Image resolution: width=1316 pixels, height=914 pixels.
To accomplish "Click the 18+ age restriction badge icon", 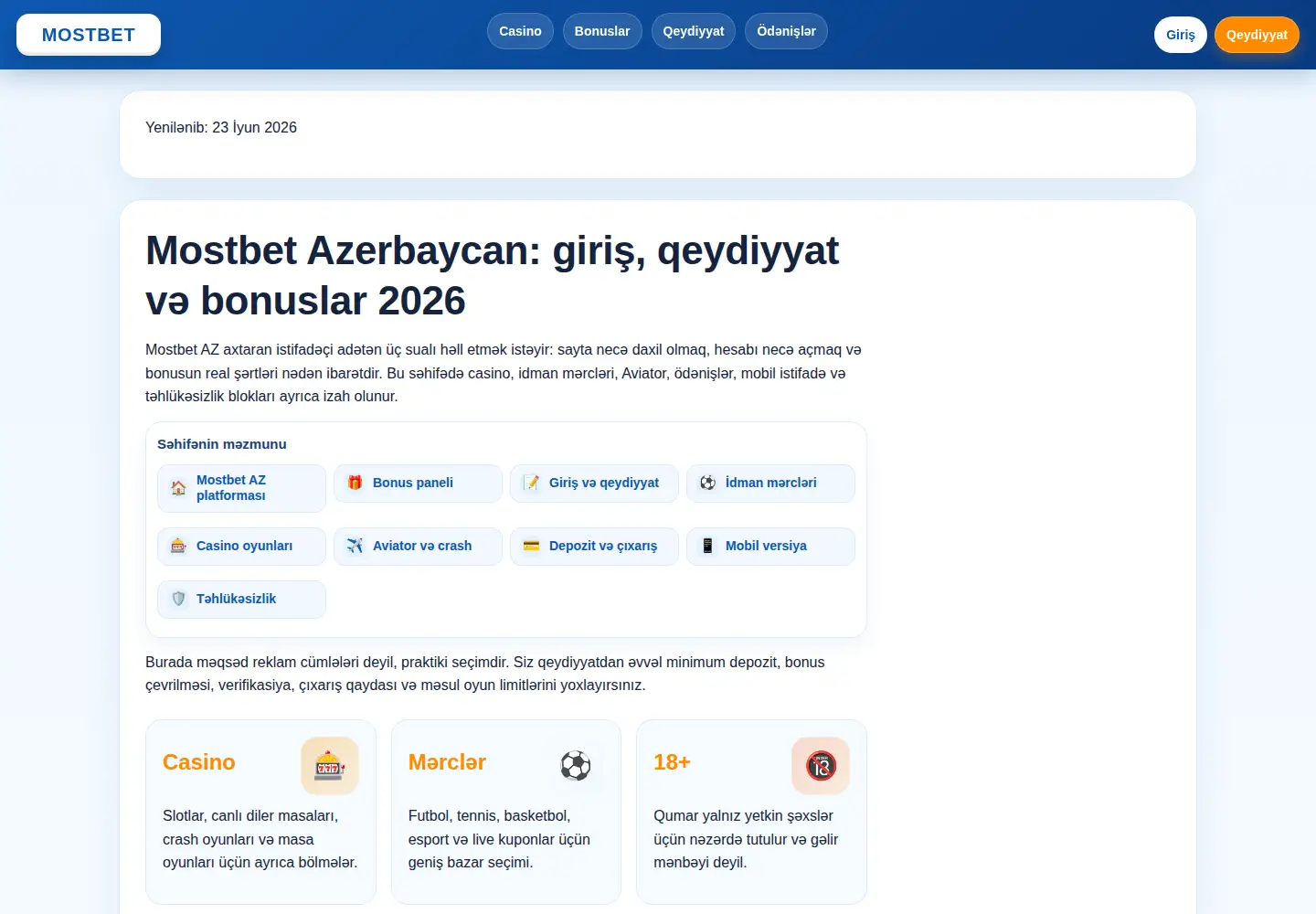I will [x=821, y=766].
